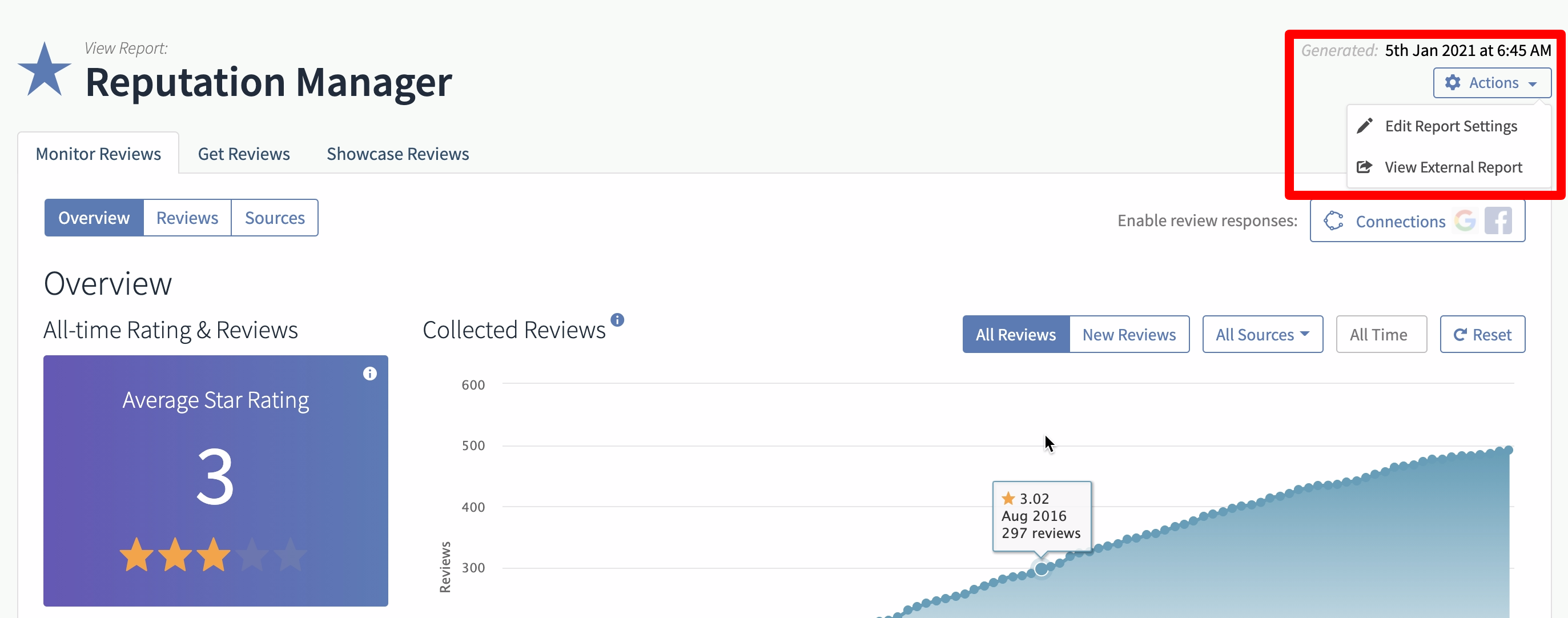
Task: Click the last data point on the chart line
Action: [1509, 450]
